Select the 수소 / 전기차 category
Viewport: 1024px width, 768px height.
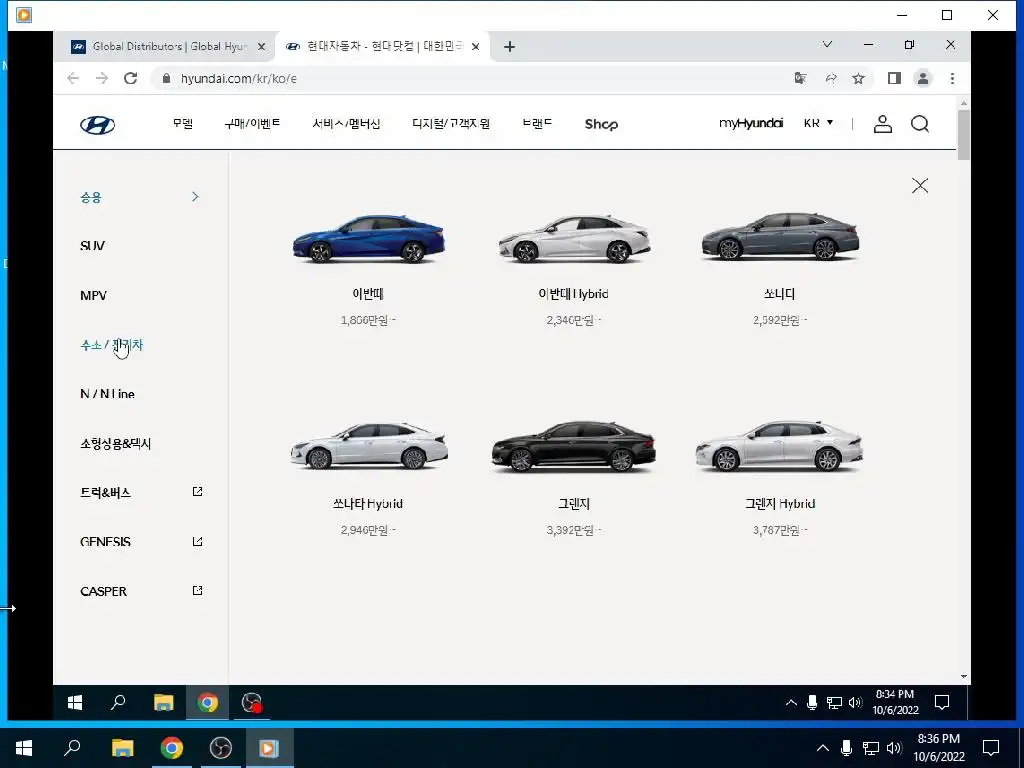tap(111, 345)
